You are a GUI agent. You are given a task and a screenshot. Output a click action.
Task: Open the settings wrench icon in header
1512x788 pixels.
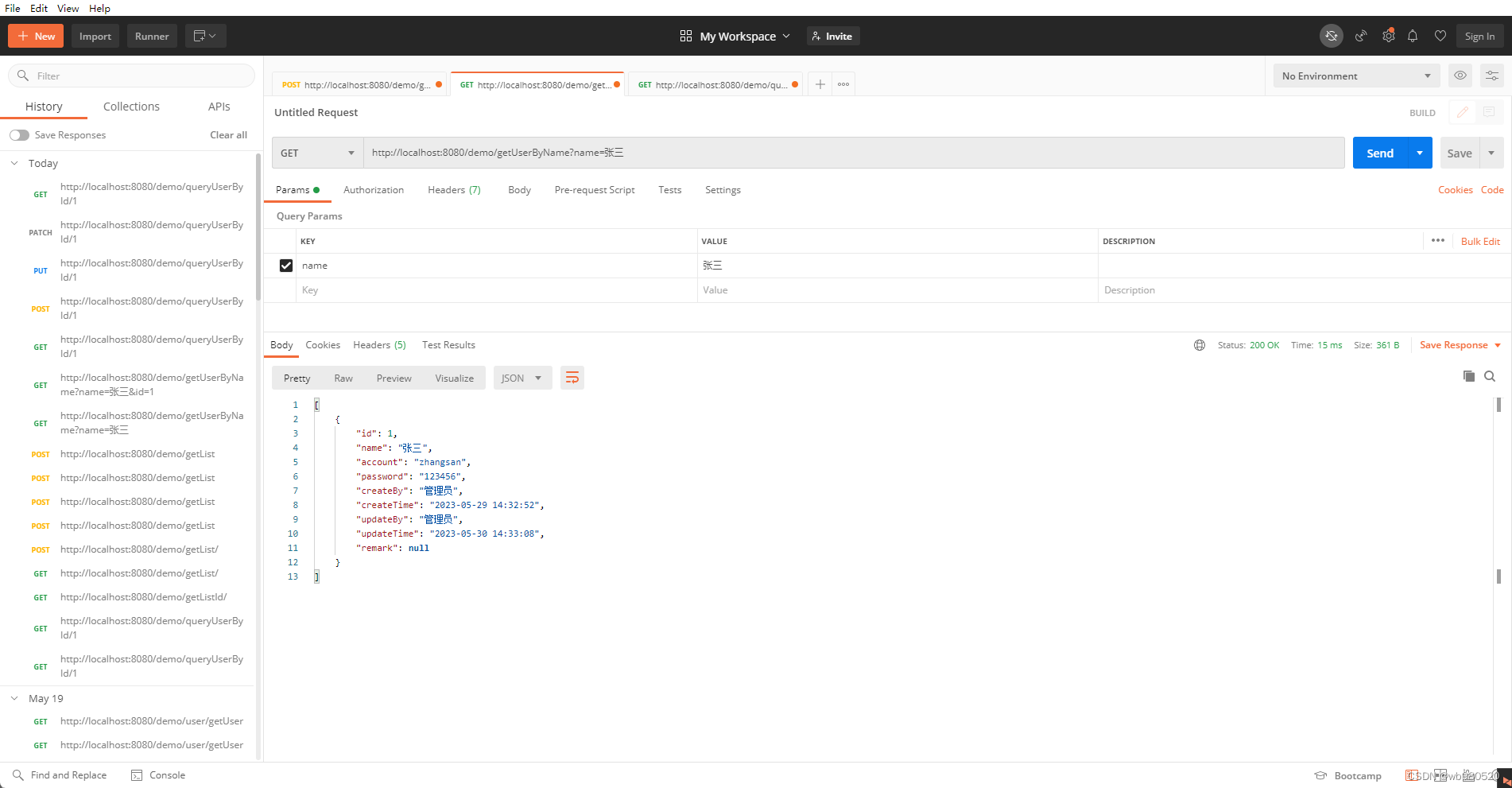point(1389,36)
